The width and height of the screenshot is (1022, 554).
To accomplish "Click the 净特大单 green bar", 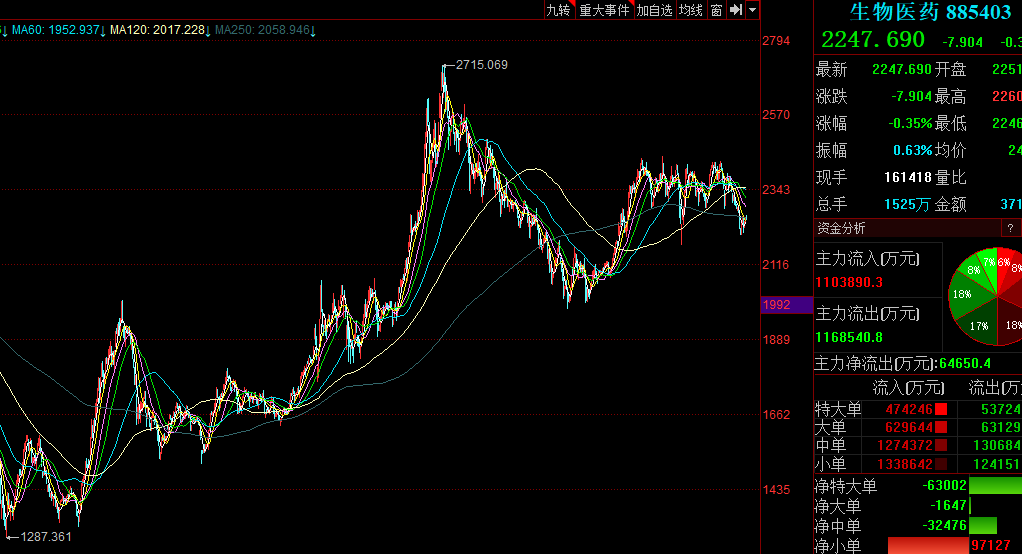I will click(995, 486).
